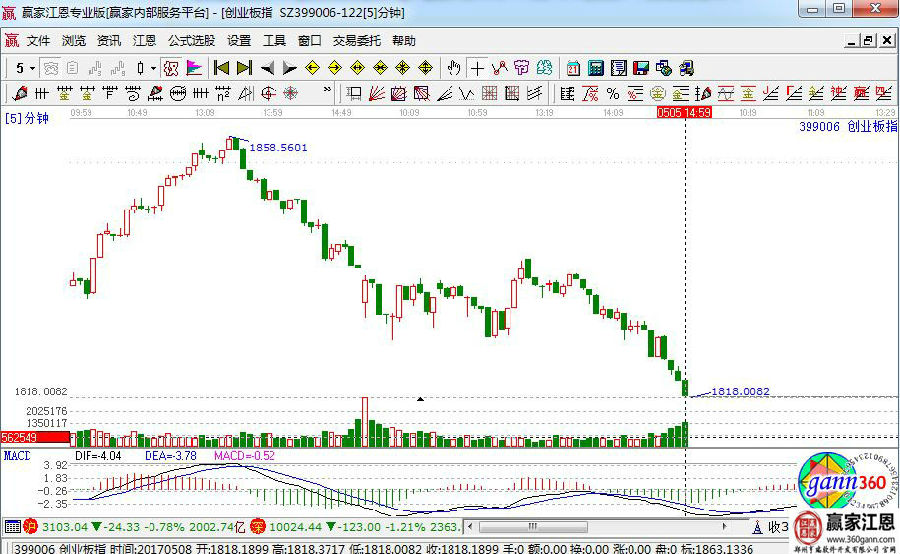Click the yellow diamond left-arrow icon
Viewport: 900px width, 554px height.
pos(312,68)
